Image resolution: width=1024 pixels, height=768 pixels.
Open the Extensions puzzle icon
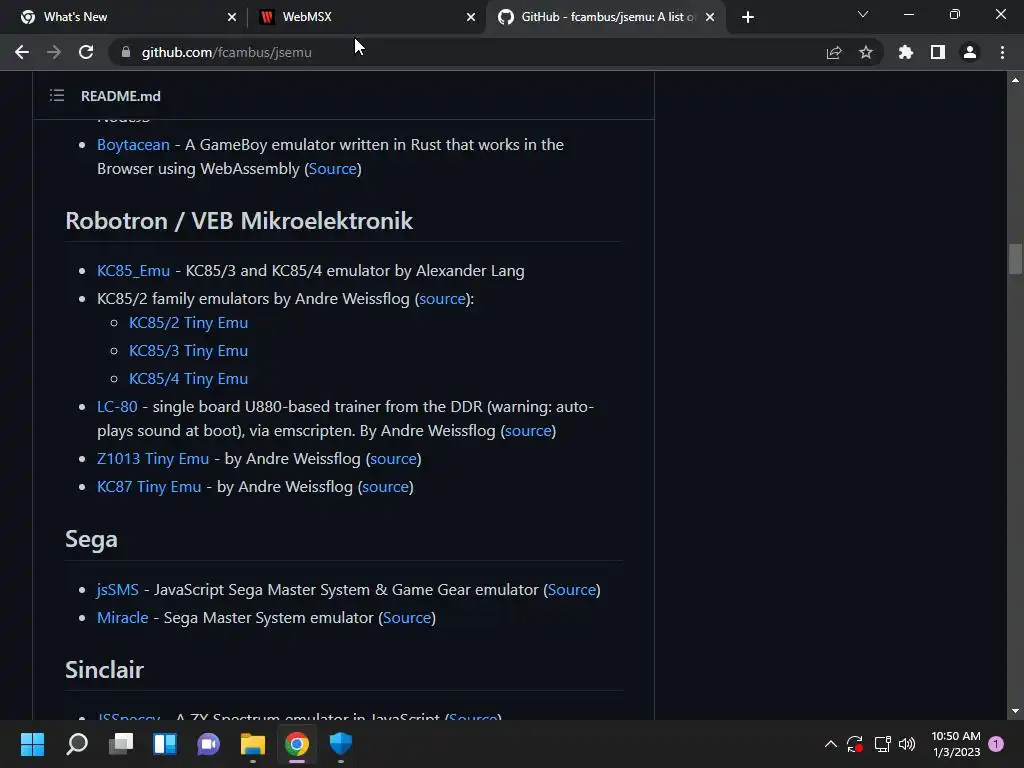906,52
